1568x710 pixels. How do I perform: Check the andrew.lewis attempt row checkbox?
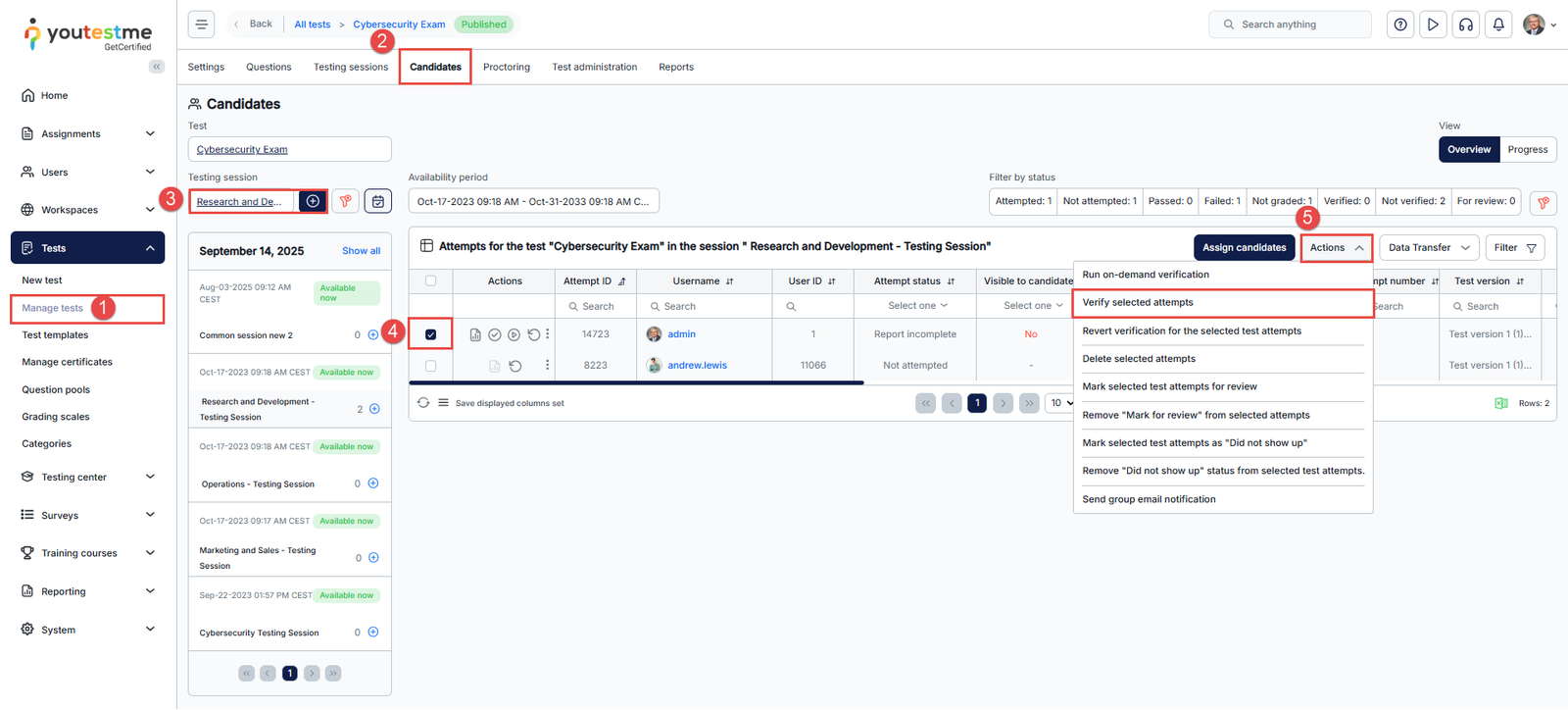point(431,366)
